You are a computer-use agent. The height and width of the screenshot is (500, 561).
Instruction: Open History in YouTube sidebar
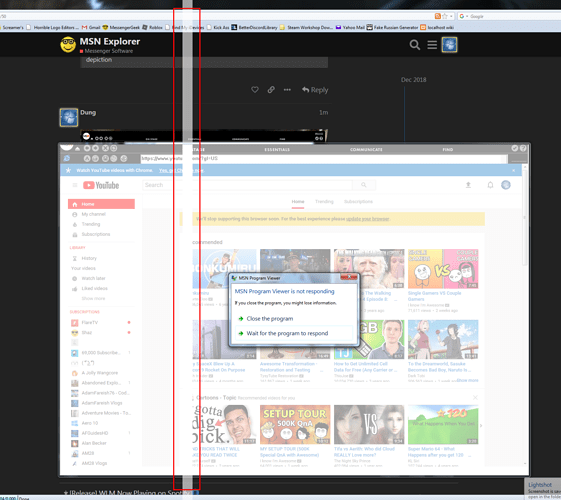pyautogui.click(x=89, y=258)
